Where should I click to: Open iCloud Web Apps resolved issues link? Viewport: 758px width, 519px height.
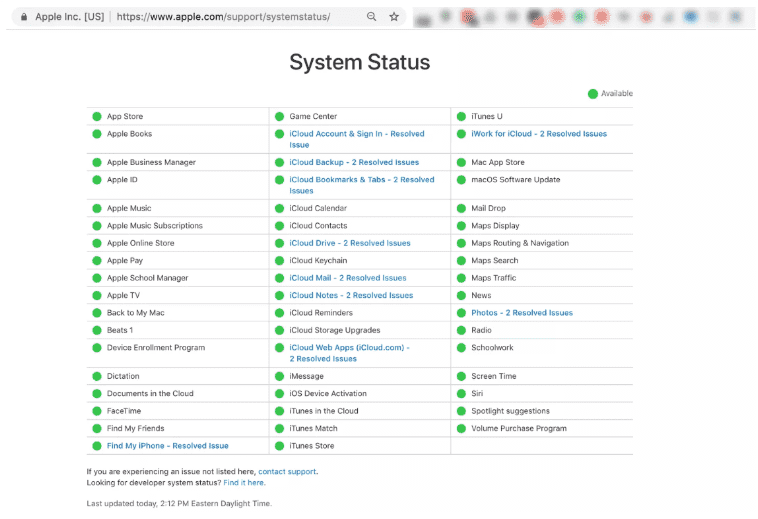349,353
